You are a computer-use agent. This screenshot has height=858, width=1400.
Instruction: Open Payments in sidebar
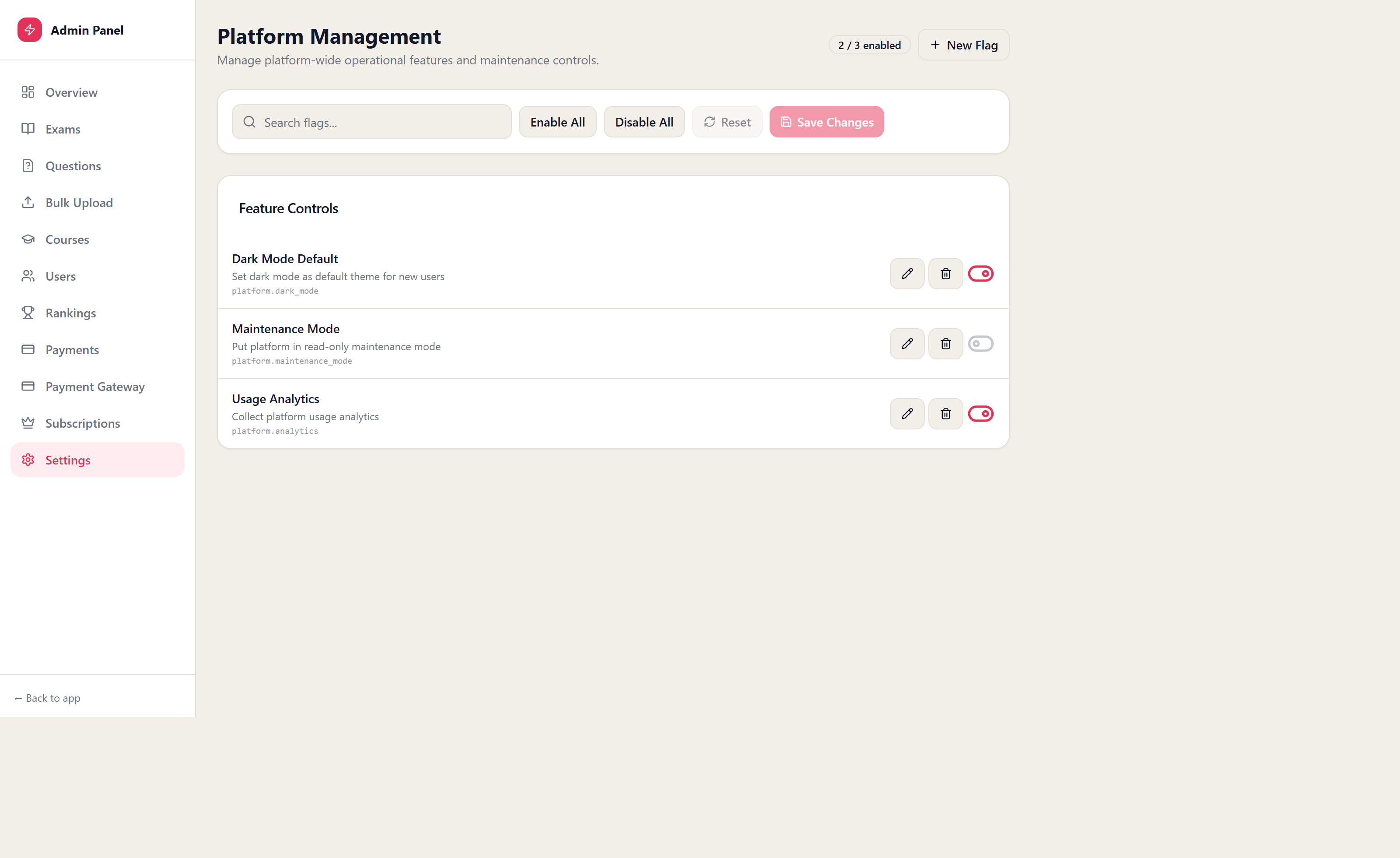point(97,350)
